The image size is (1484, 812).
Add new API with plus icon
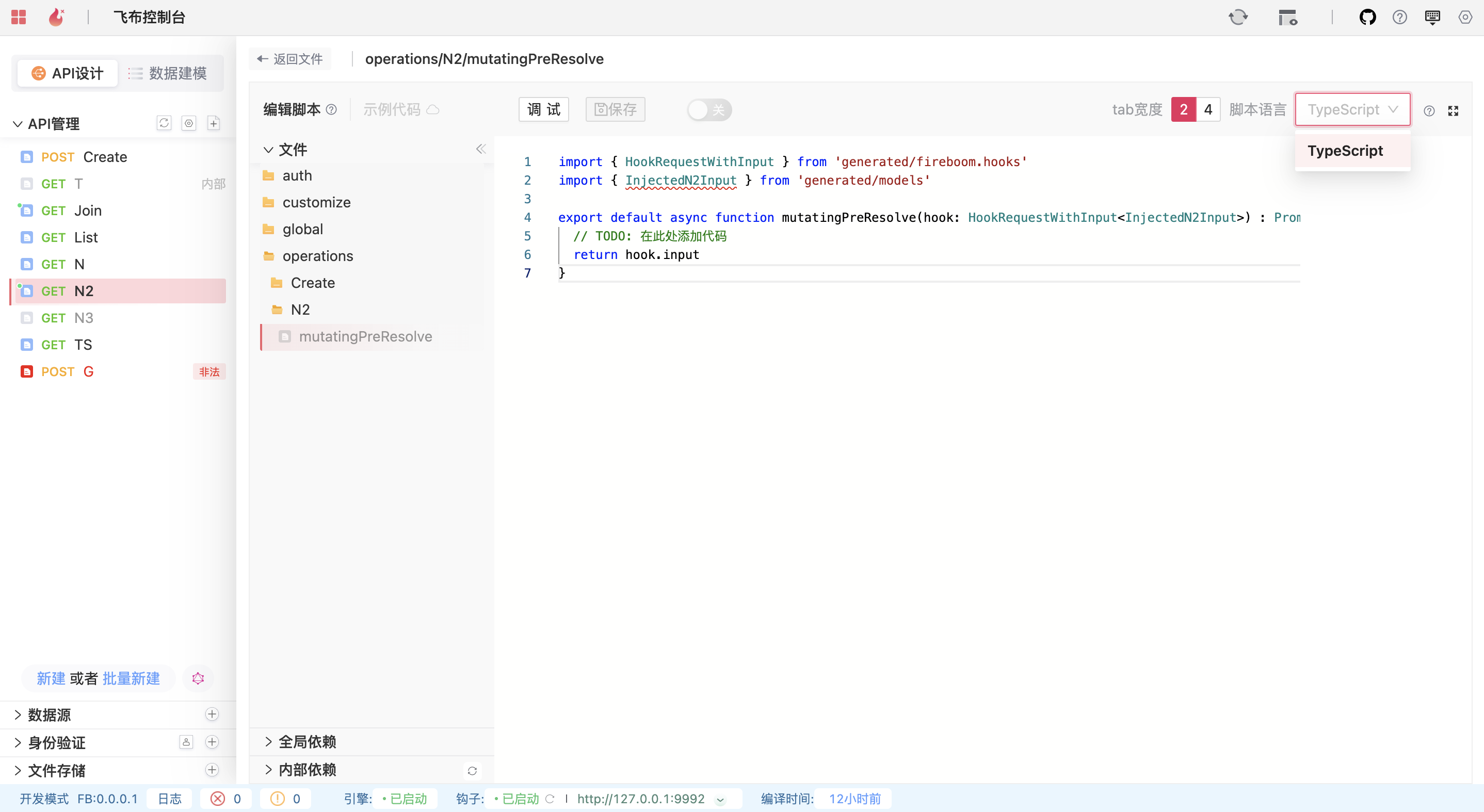[x=214, y=123]
